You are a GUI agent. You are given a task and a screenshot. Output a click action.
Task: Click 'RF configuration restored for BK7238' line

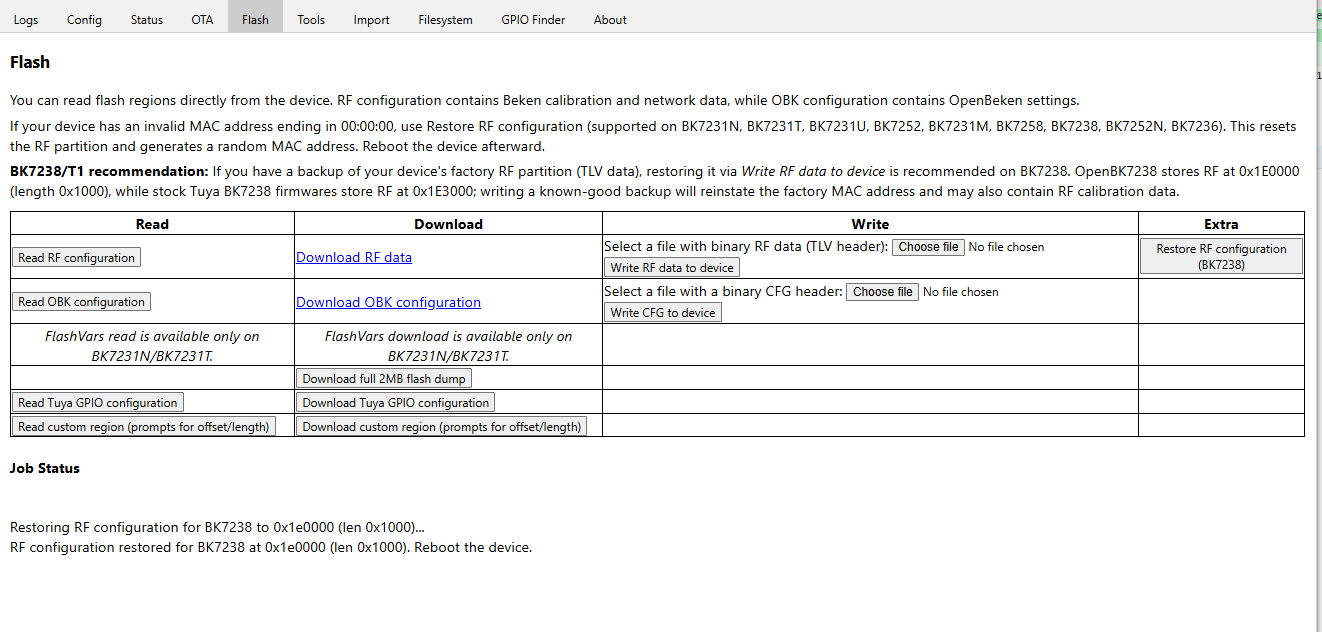point(271,547)
